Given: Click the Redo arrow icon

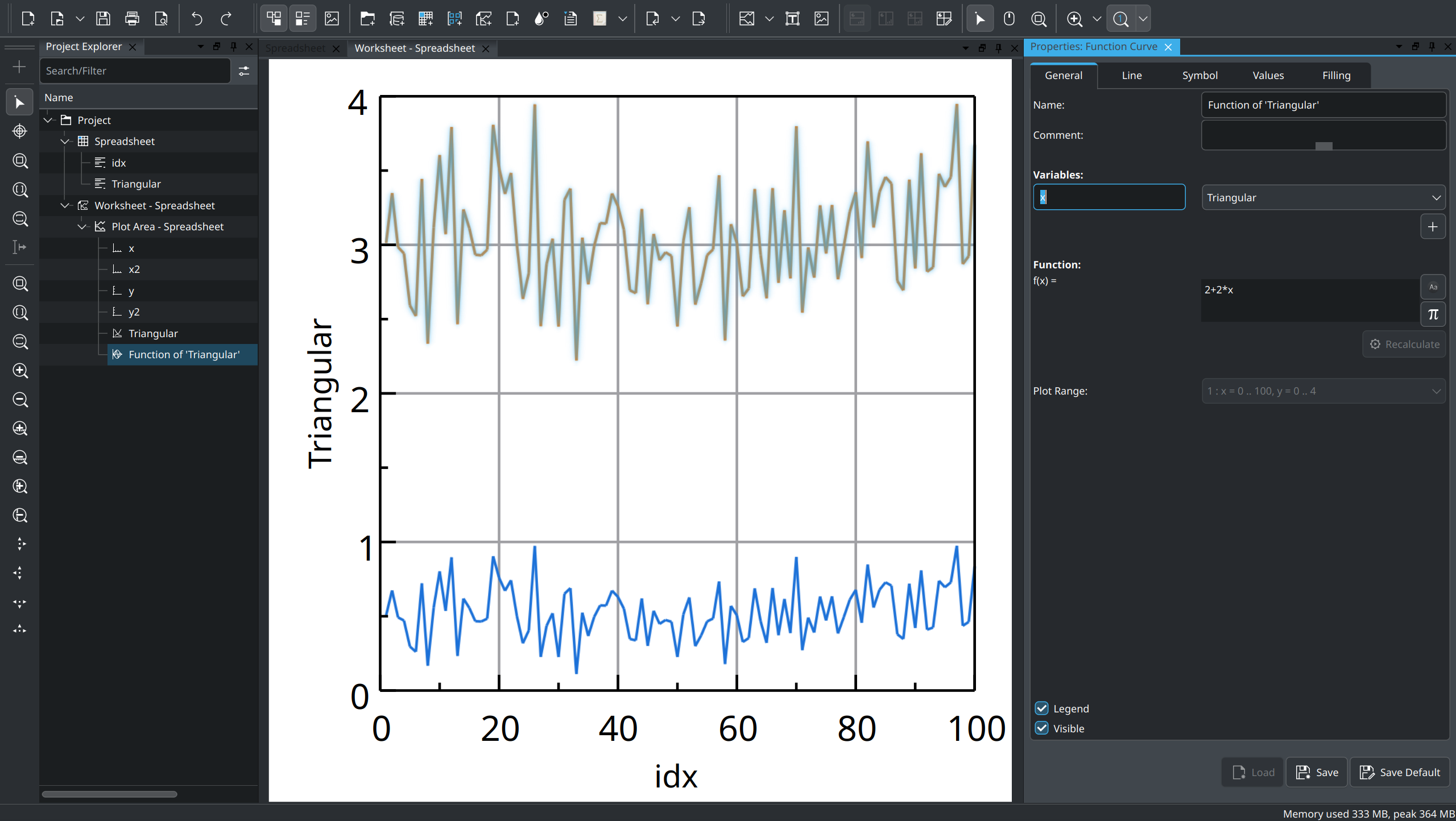Looking at the screenshot, I should pyautogui.click(x=226, y=19).
